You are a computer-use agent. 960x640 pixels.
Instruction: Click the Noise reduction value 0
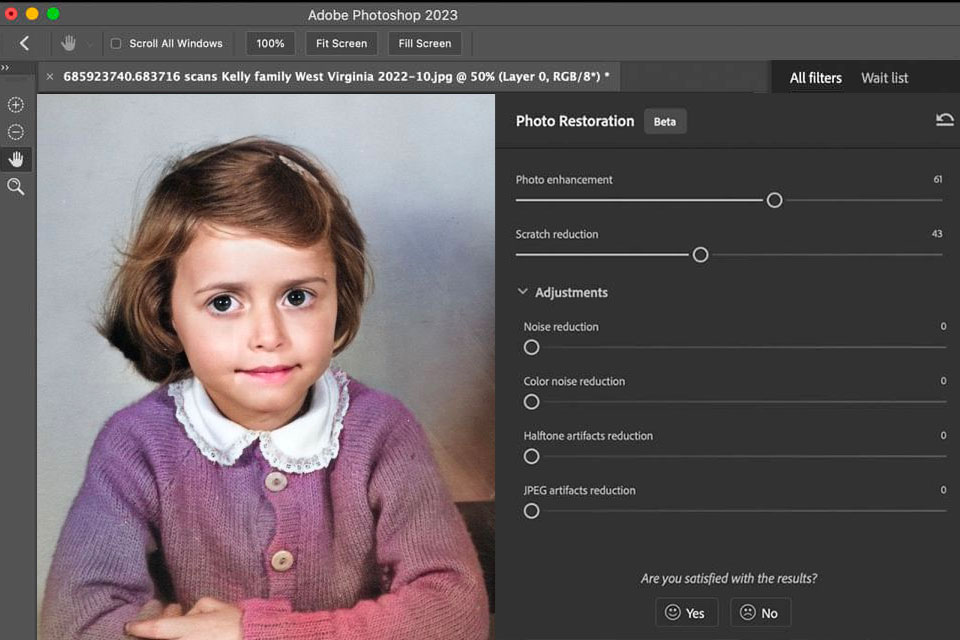(943, 326)
